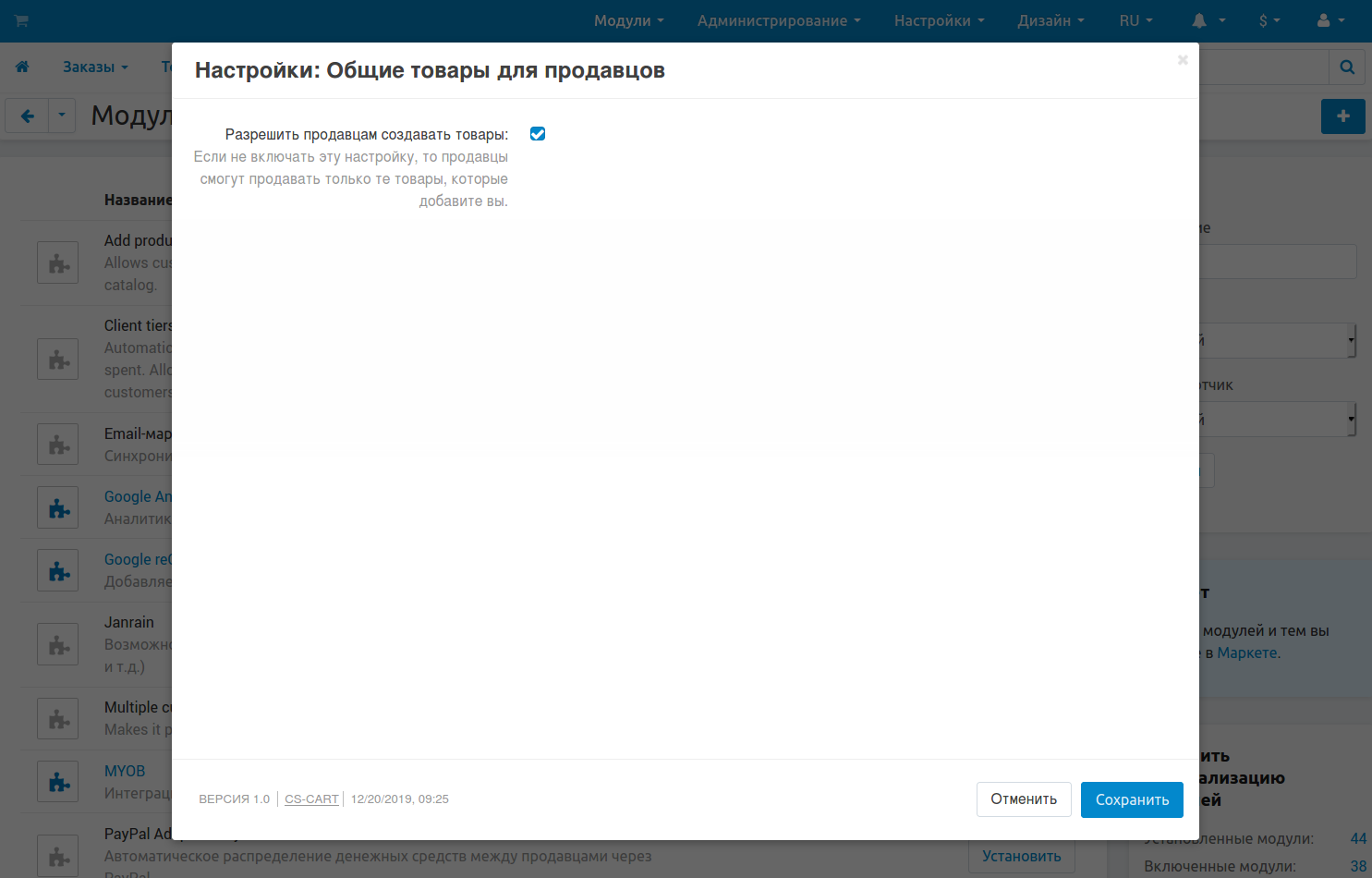Close the settings dialog with X
The image size is (1372, 878).
1182,60
